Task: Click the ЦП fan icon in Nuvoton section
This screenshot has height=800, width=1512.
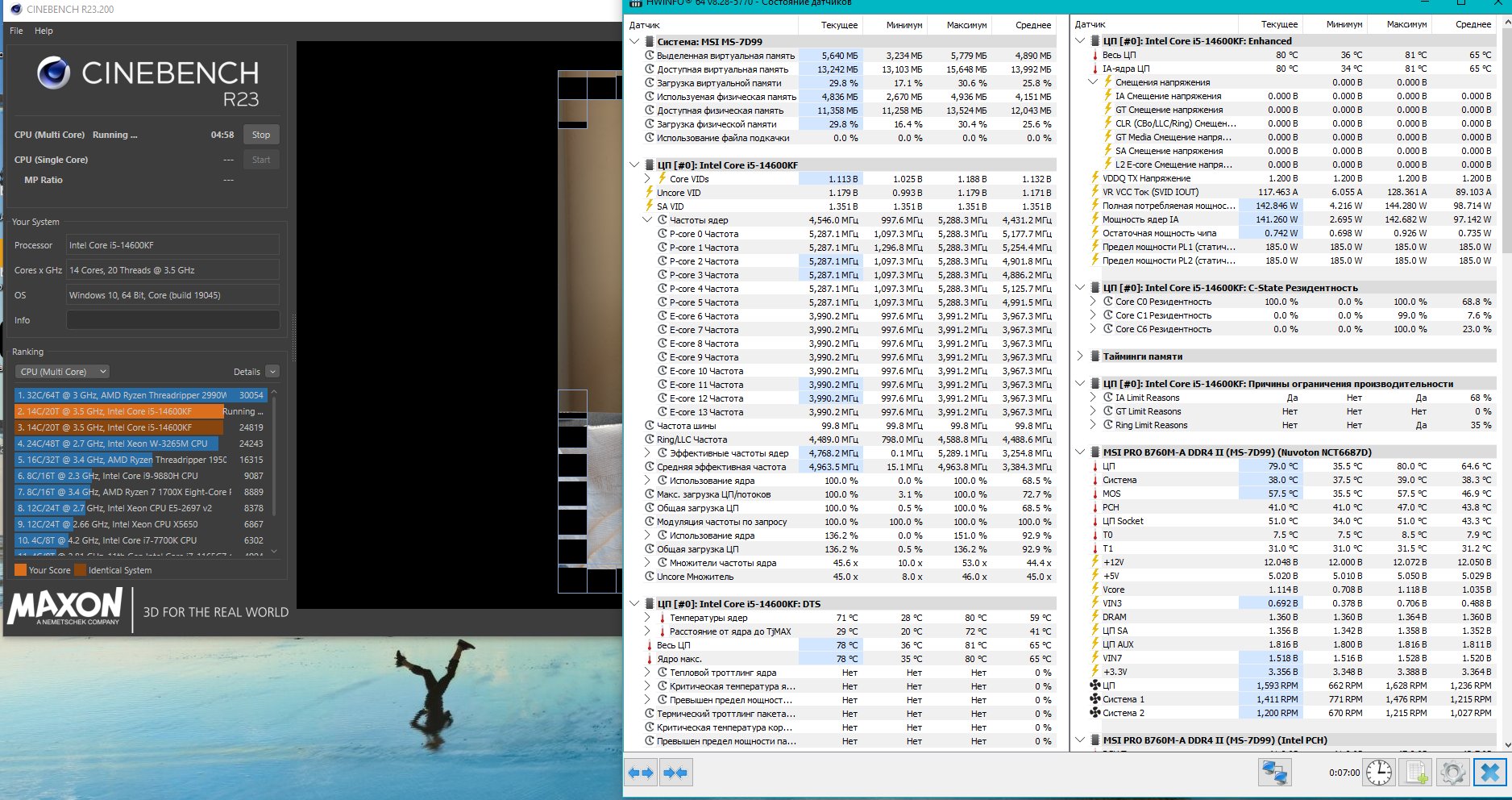Action: (x=1095, y=685)
